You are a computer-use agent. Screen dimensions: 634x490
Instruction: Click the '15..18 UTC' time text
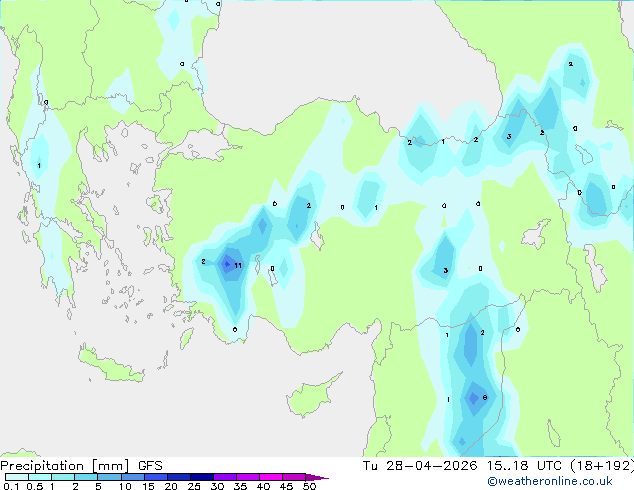(524, 466)
